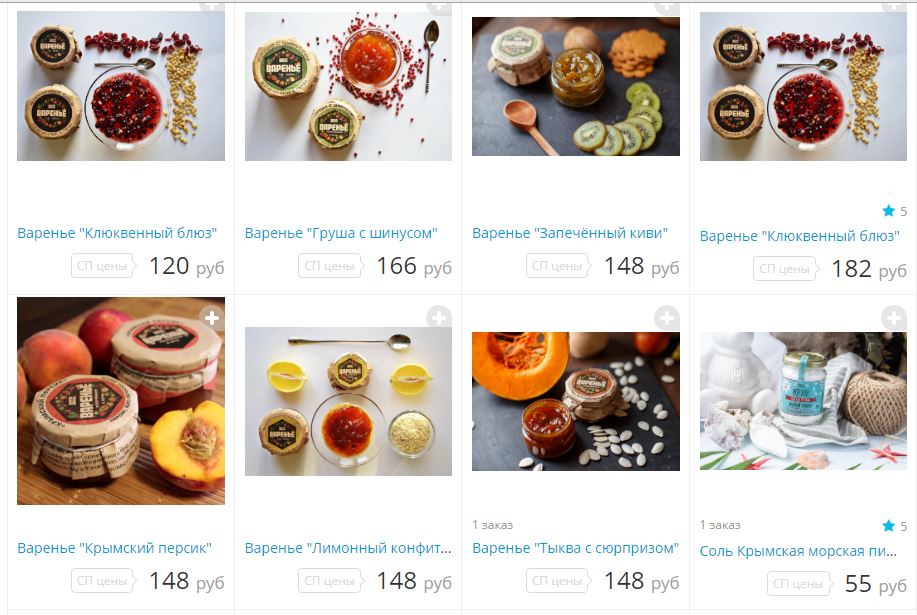Open Варенье "Запечённый киви" product link
Image resolution: width=917 pixels, height=615 pixels.
(570, 233)
